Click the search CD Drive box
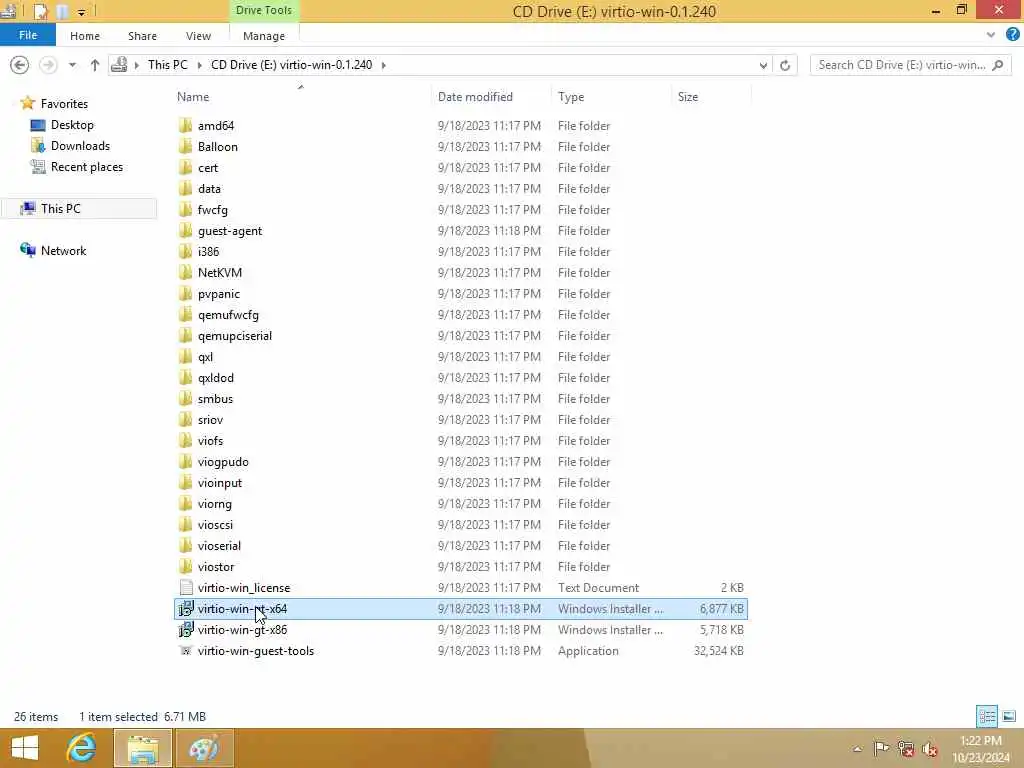Screen dimensions: 1024x768 (910, 65)
